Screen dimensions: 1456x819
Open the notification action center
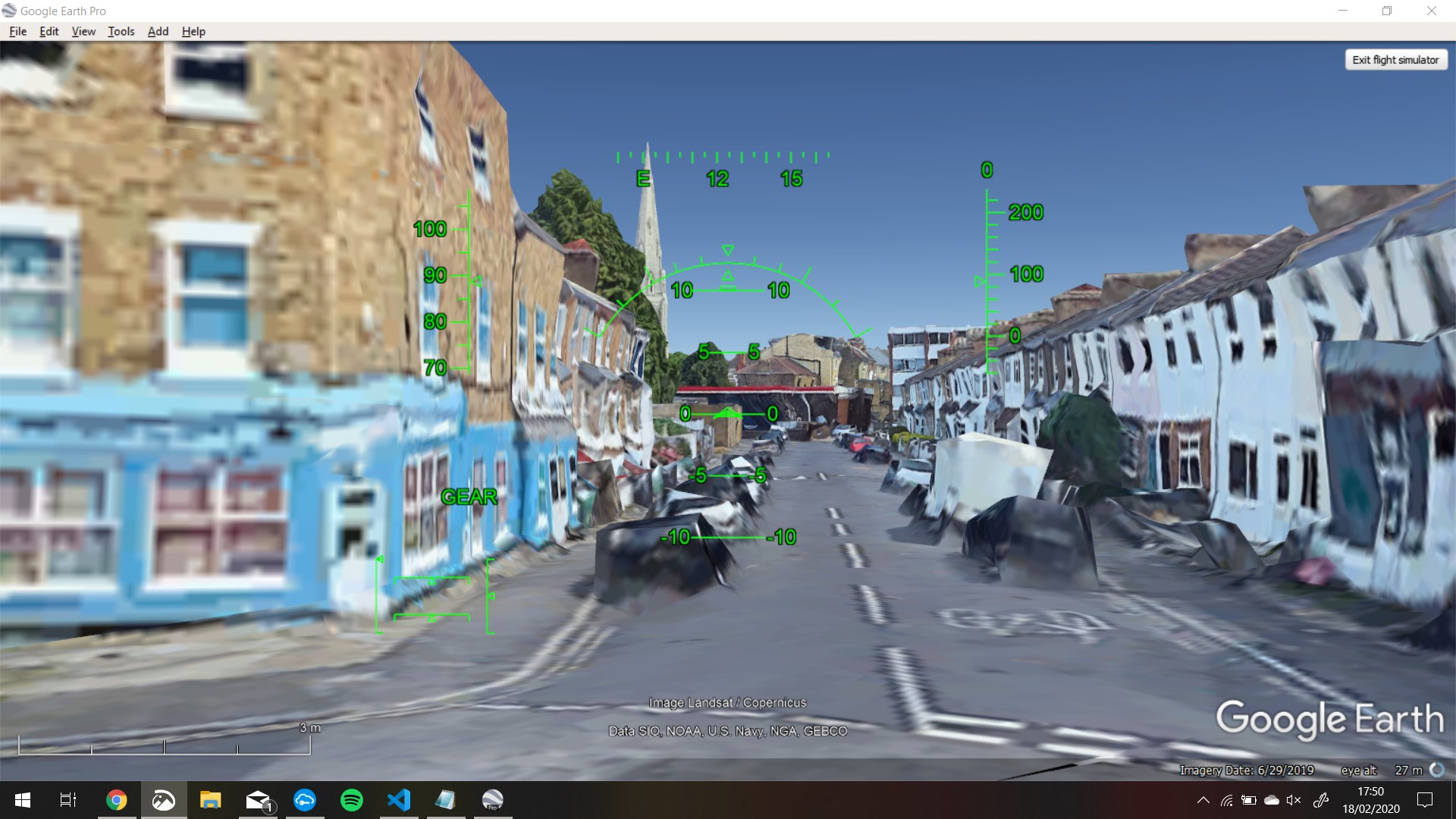tap(1425, 800)
